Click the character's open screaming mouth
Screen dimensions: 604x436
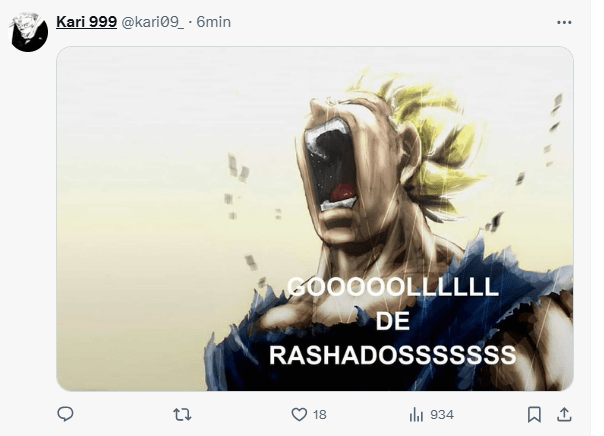(x=331, y=164)
